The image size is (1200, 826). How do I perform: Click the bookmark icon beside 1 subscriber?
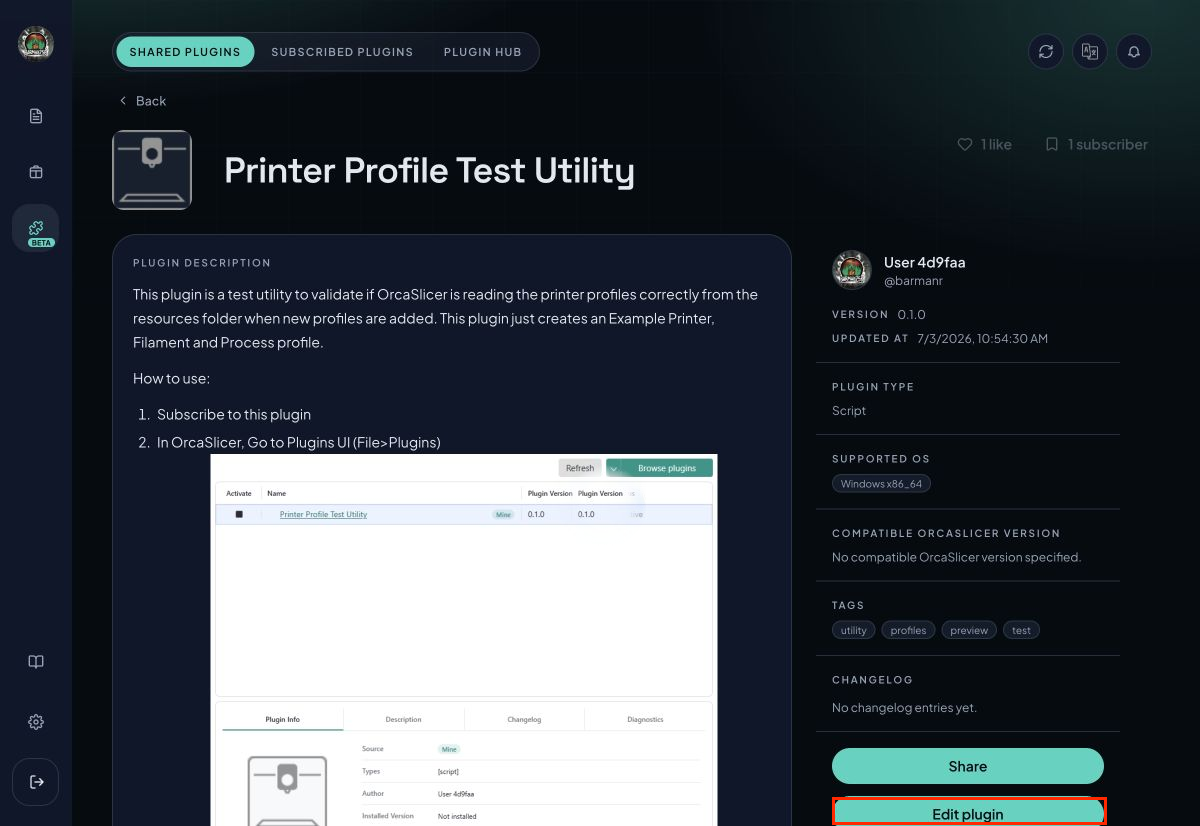pyautogui.click(x=1052, y=144)
